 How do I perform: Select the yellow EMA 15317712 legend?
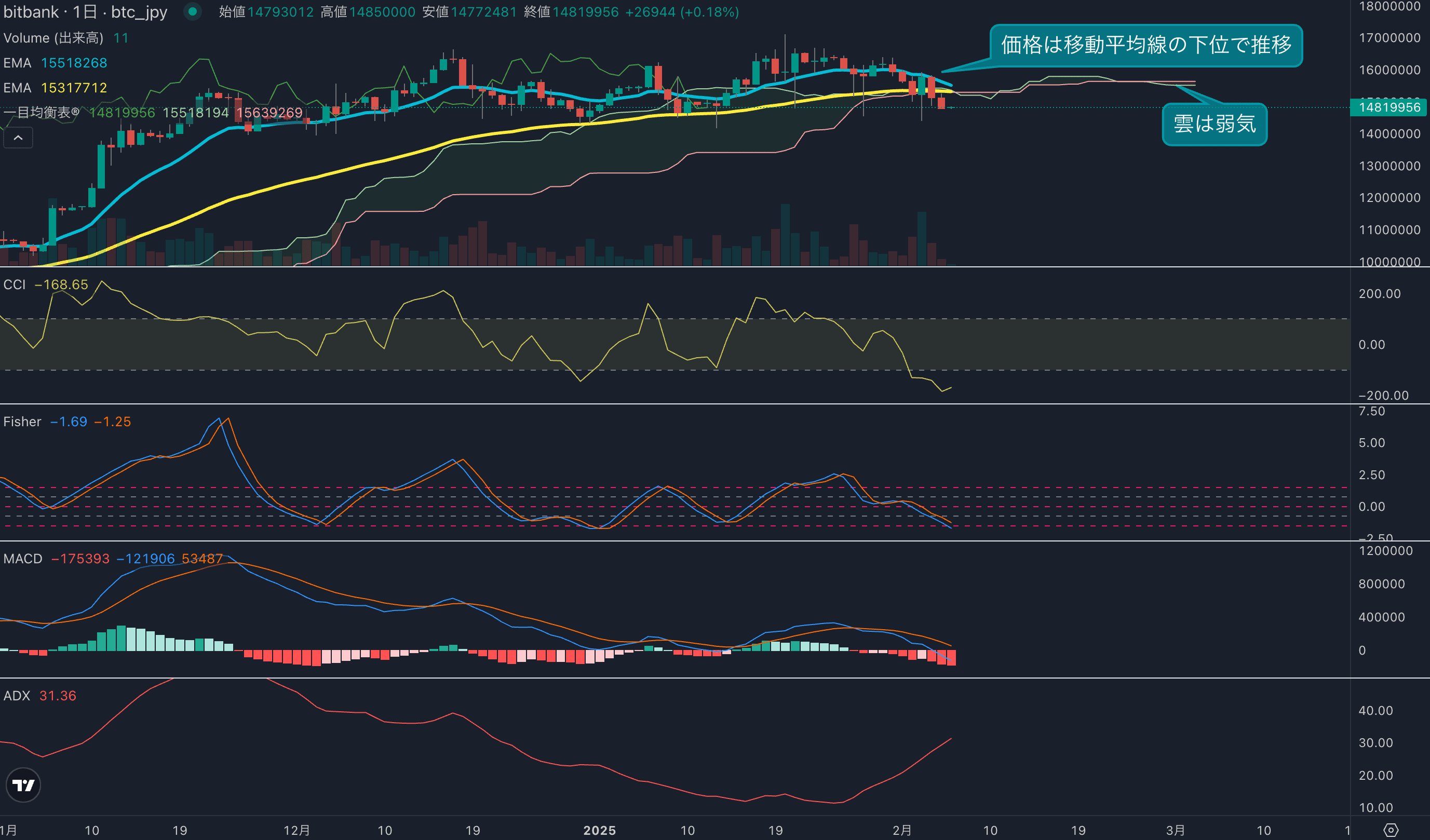[x=55, y=88]
